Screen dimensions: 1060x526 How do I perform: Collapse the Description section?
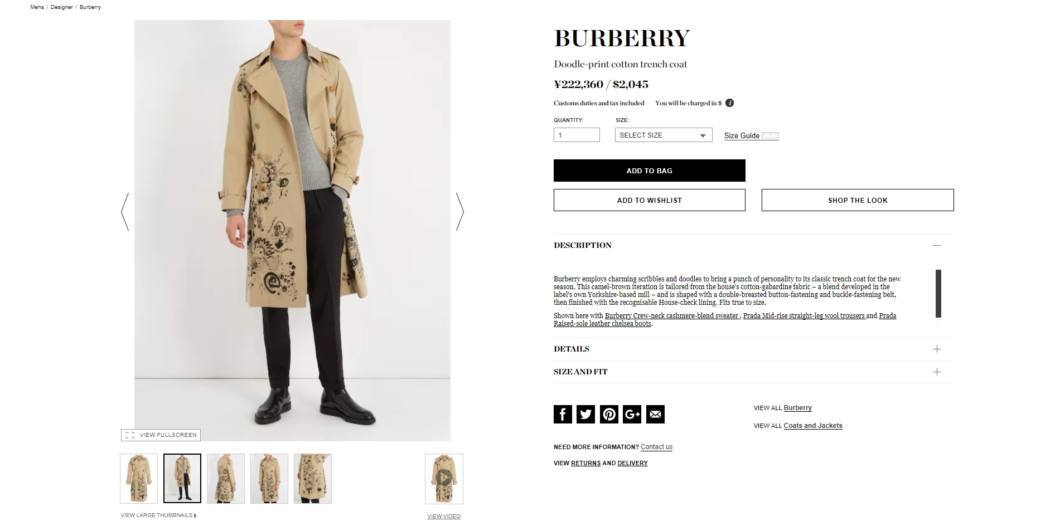936,245
